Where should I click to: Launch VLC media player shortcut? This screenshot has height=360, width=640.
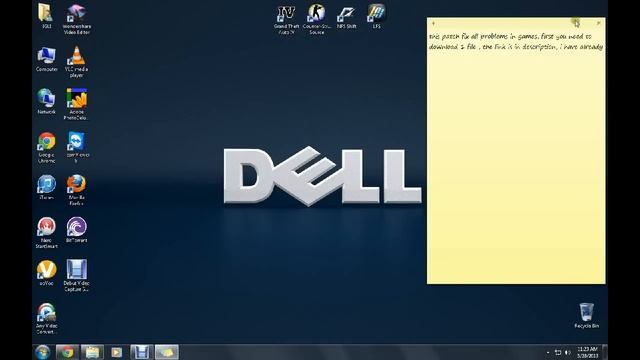[77, 61]
